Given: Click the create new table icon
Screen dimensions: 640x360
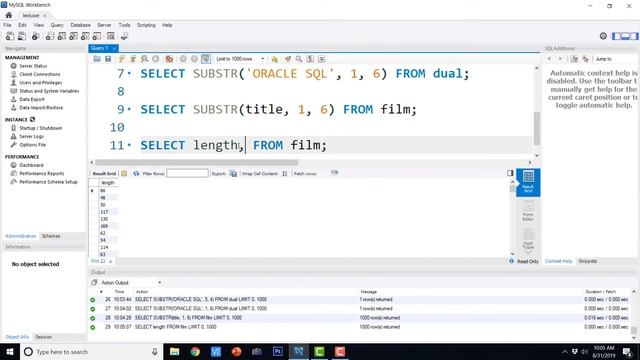Looking at the screenshot, I should [62, 36].
